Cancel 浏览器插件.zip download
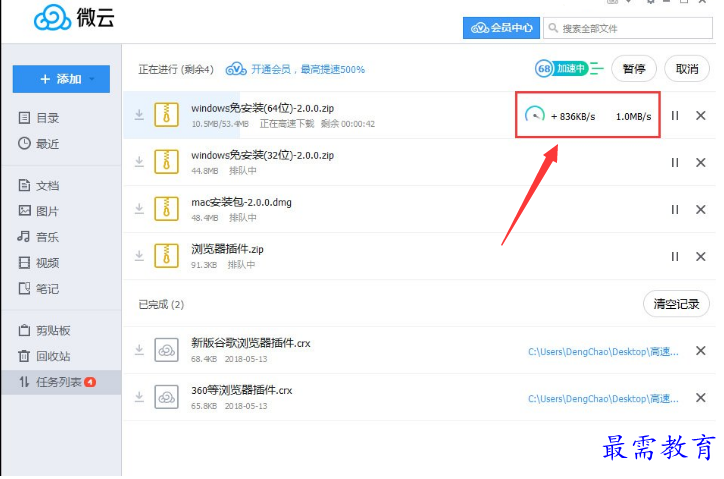Viewport: 724px width, 479px height. [x=700, y=256]
